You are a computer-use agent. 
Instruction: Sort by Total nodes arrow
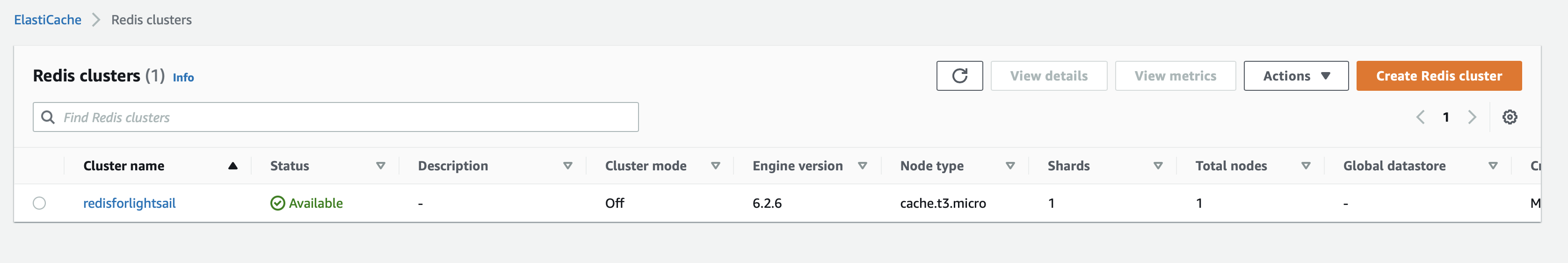[x=1306, y=166]
